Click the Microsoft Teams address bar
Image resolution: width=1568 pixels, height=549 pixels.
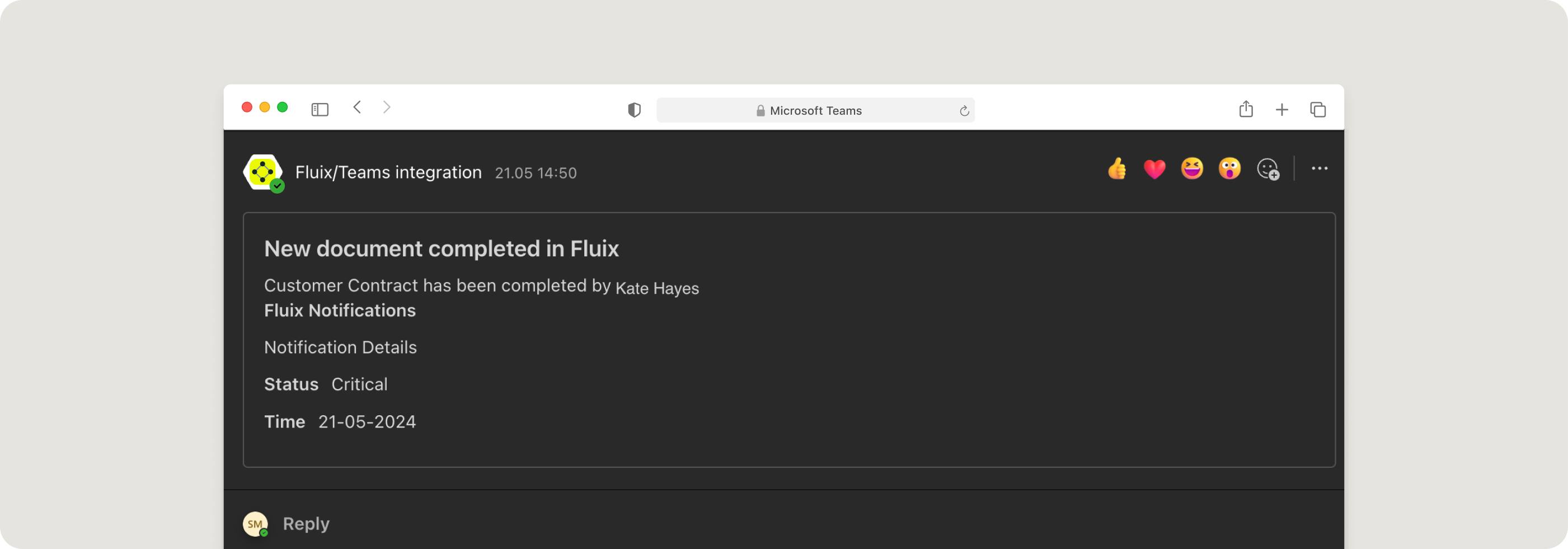pyautogui.click(x=815, y=111)
